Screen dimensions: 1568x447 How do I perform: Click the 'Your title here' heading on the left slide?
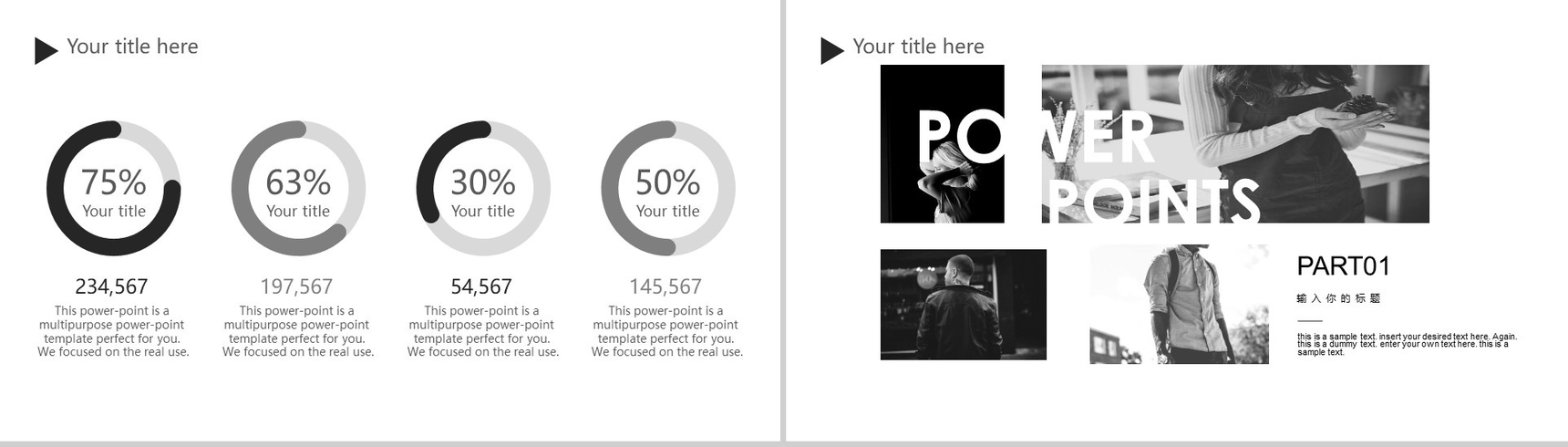[x=132, y=47]
